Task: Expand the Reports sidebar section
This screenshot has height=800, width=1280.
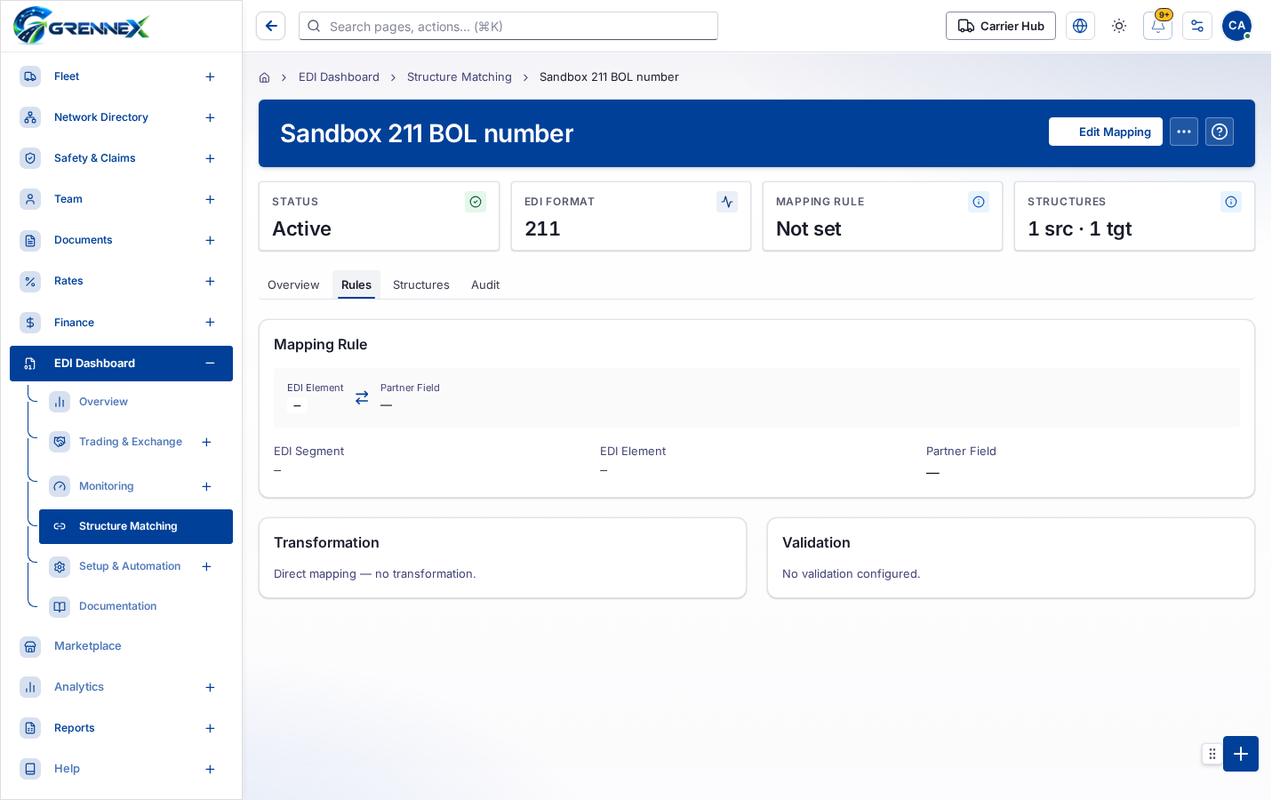Action: [210, 729]
